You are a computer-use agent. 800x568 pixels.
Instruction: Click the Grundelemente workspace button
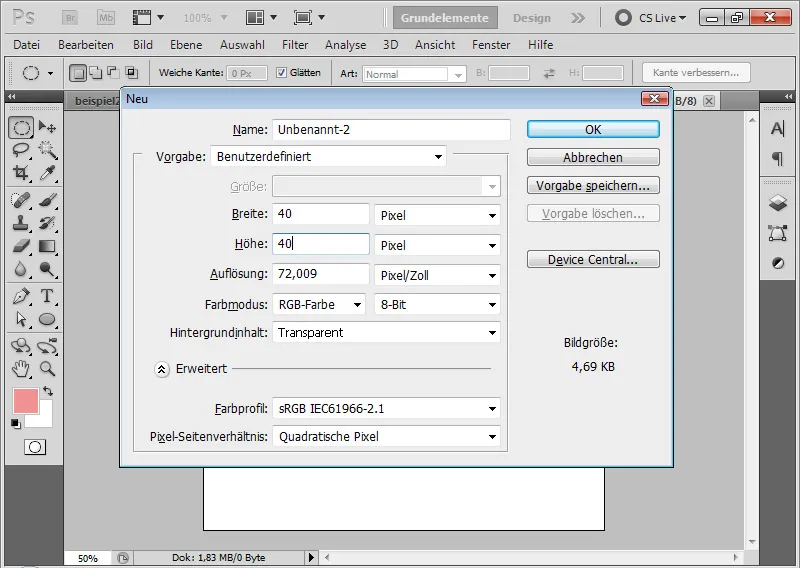[x=445, y=18]
